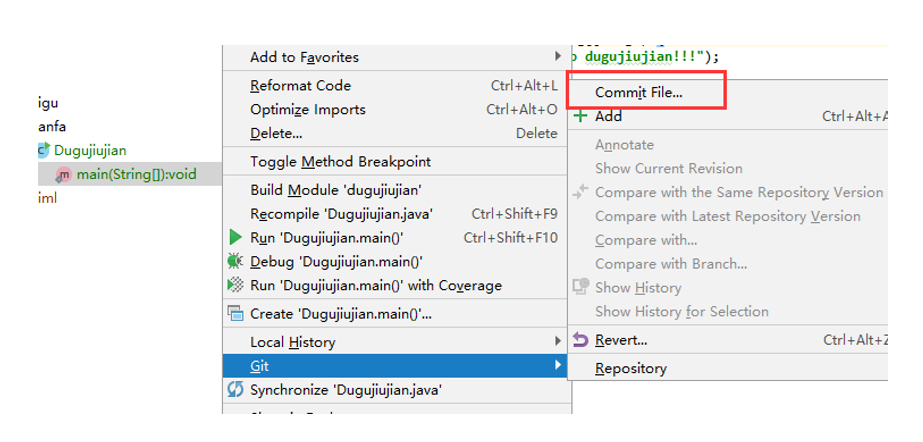This screenshot has width=923, height=442.
Task: Click Toggle Method Breakpoint
Action: (340, 162)
